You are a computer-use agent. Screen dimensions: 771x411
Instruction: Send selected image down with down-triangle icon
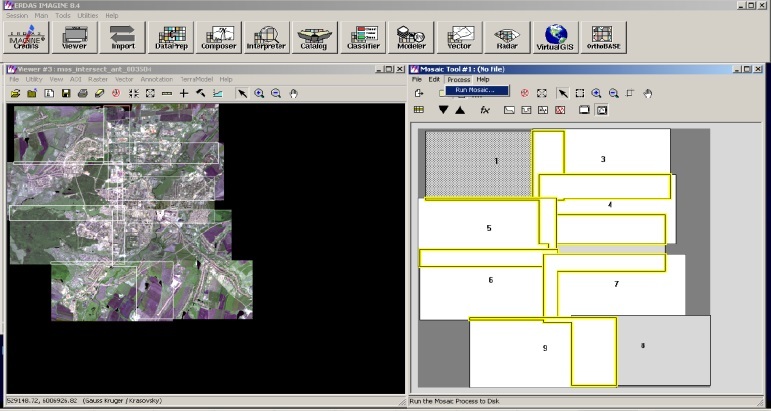(x=443, y=110)
